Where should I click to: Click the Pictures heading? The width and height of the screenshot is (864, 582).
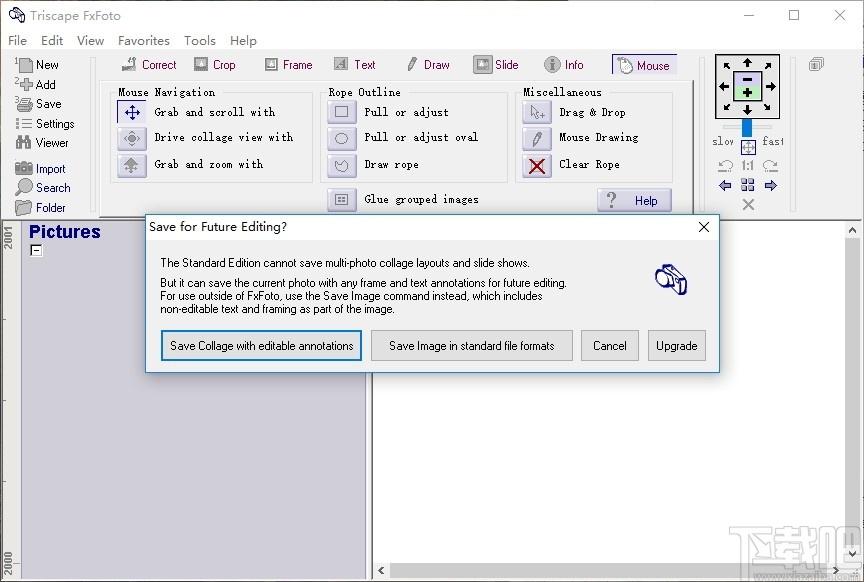click(x=64, y=231)
